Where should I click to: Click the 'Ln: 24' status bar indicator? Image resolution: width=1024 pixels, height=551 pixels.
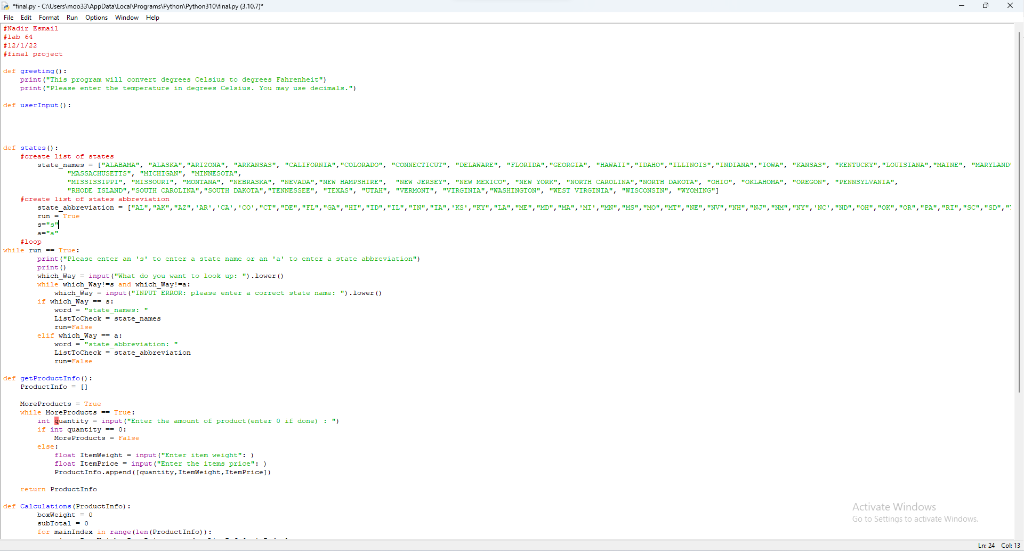pyautogui.click(x=986, y=546)
